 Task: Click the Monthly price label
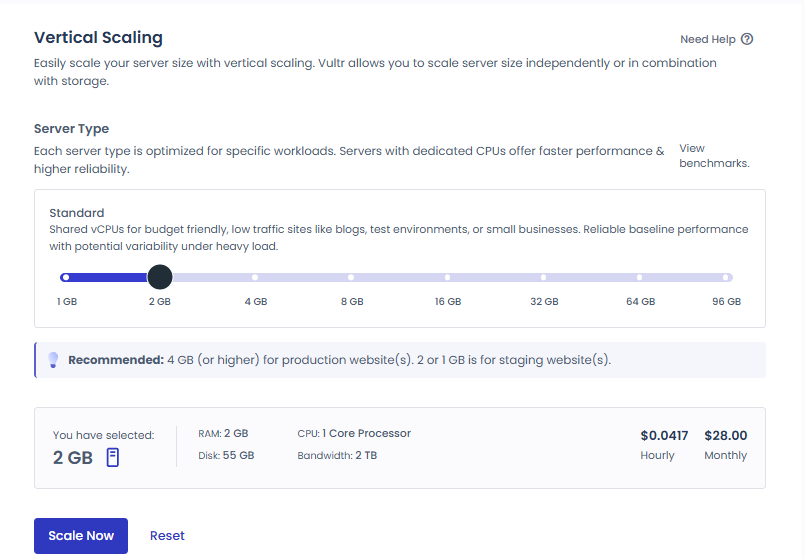[x=725, y=455]
